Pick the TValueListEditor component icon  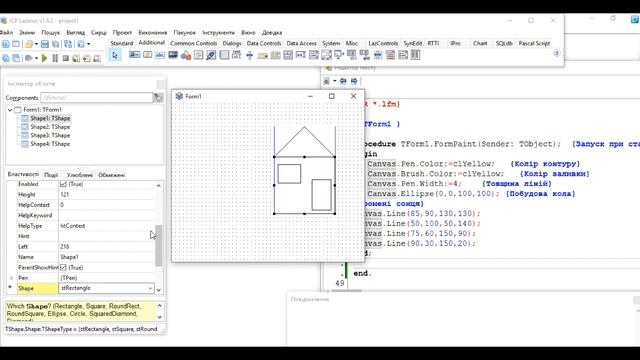tap(415, 55)
